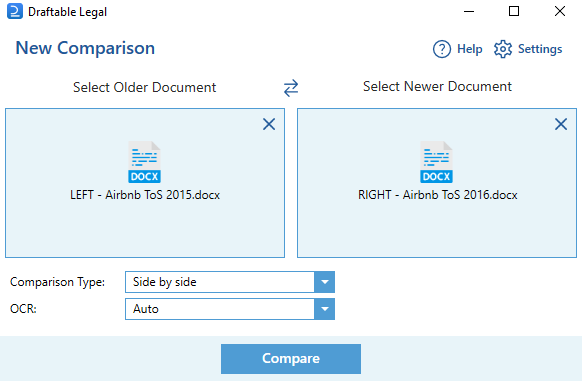
Task: Click the Settings text link
Action: [540, 49]
